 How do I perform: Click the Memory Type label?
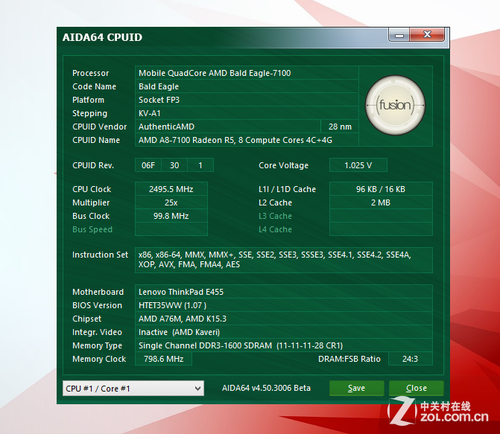97,346
